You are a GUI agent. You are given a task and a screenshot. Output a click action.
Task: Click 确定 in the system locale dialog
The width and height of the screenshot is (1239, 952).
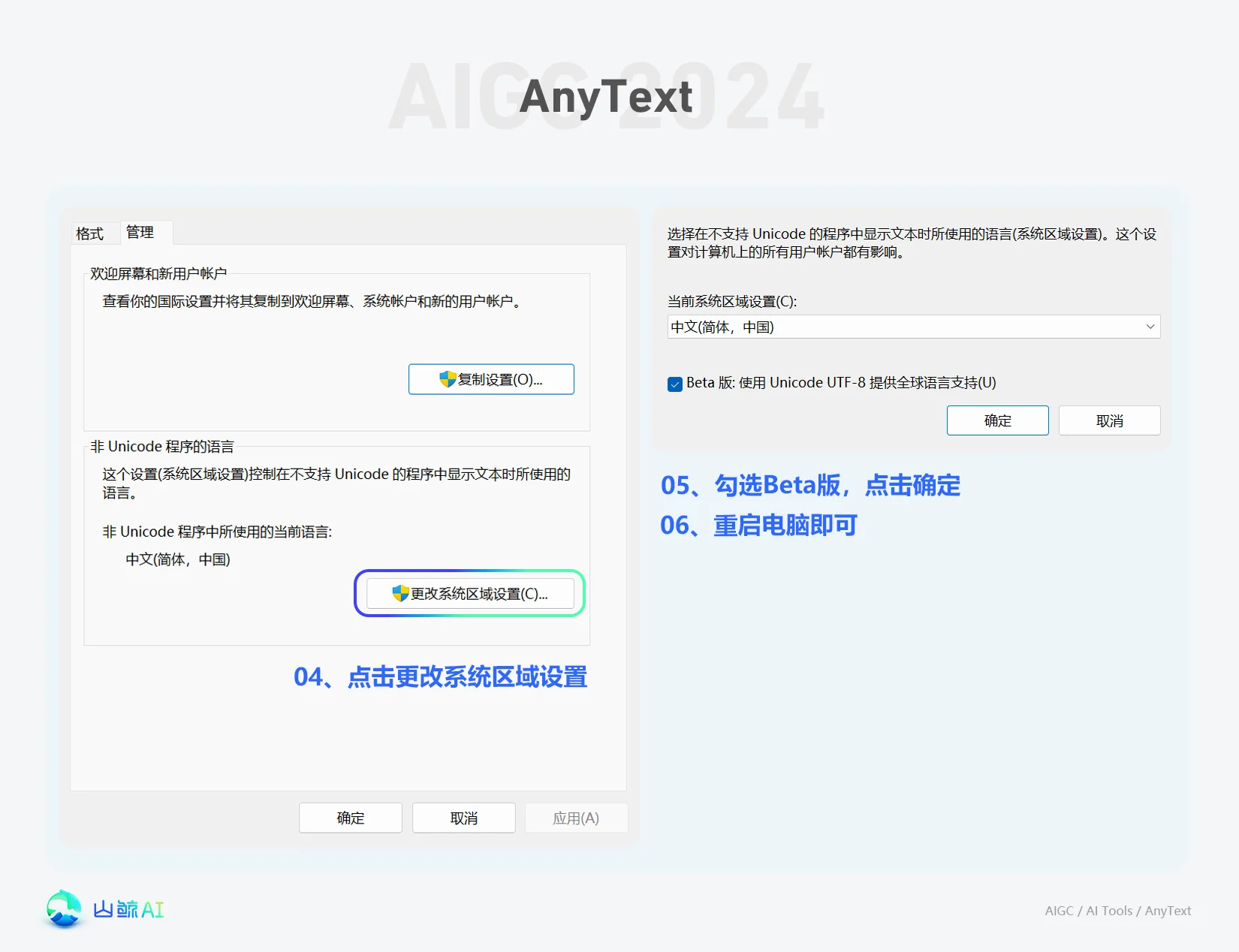[998, 420]
